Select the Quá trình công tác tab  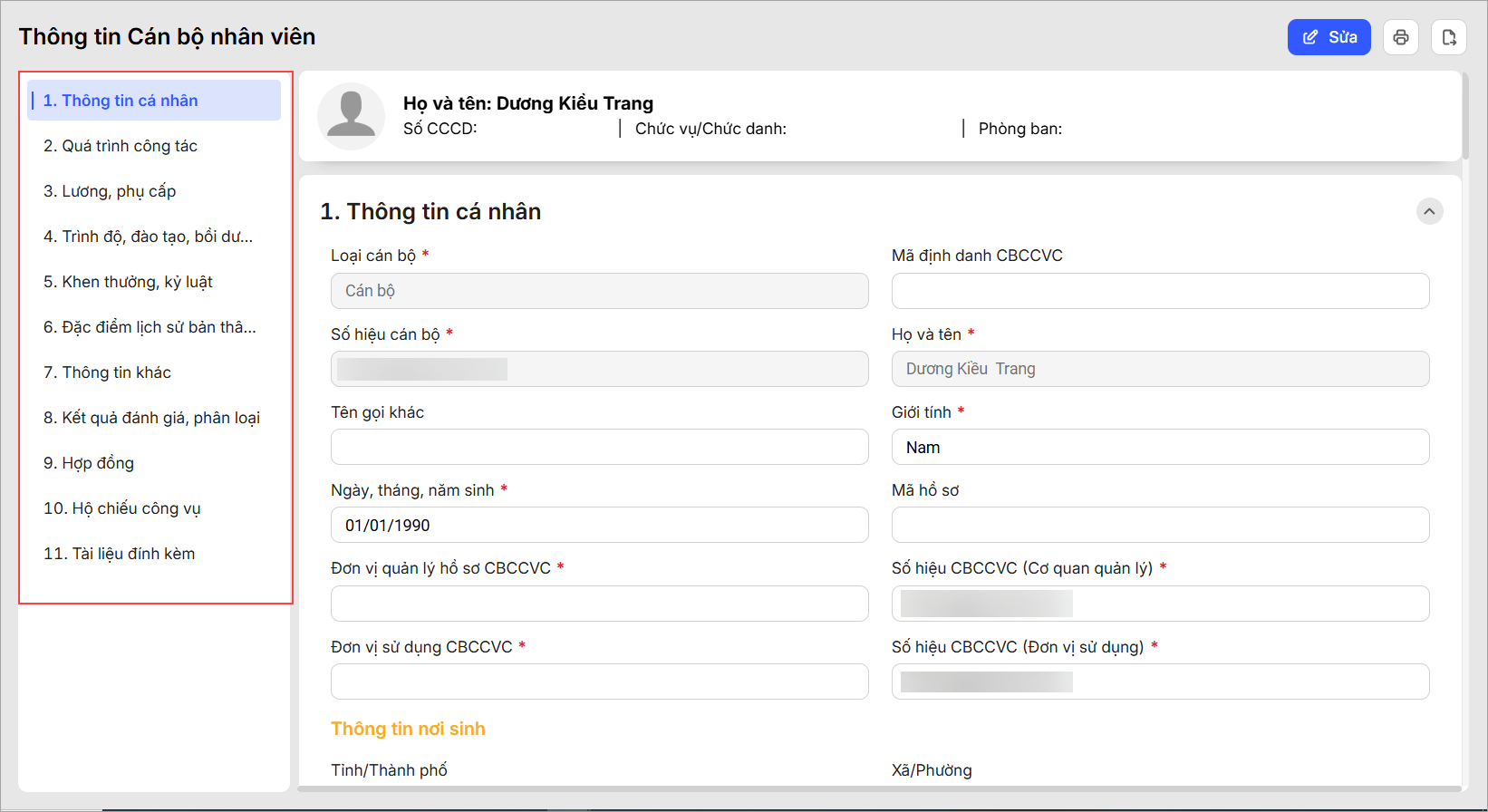click(x=121, y=146)
